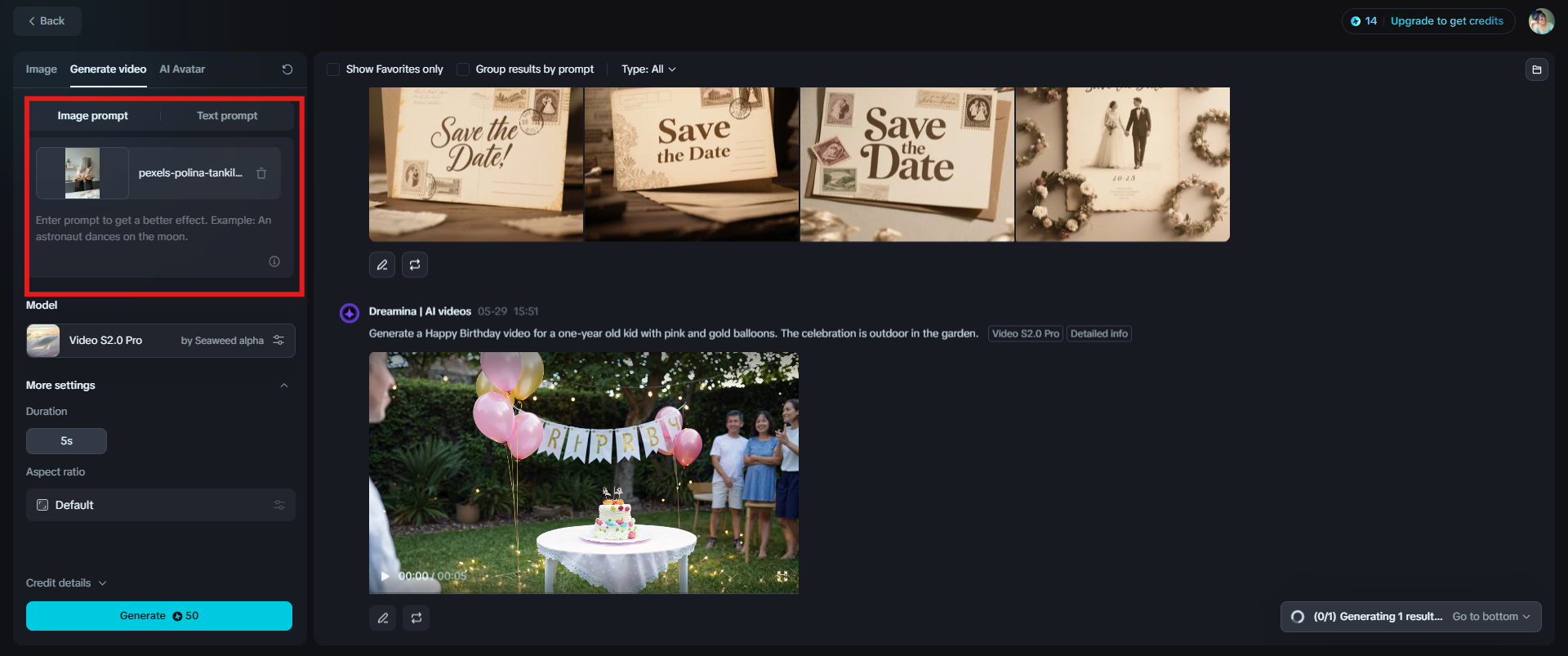The image size is (1568, 656).
Task: Switch to the Text prompt tab
Action: pos(227,116)
